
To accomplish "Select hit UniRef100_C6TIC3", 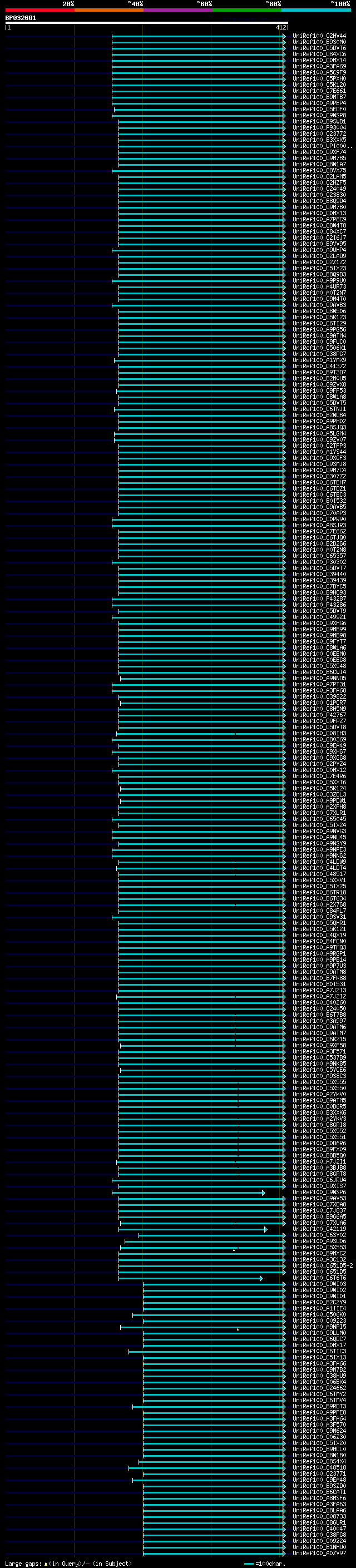I will (x=319, y=1351).
